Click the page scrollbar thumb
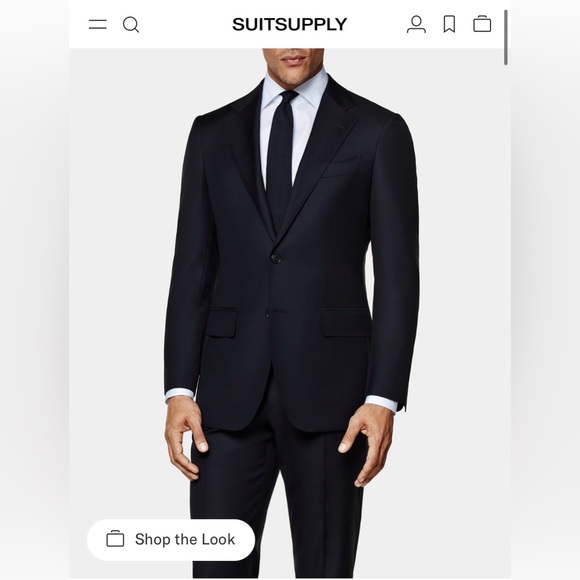This screenshot has height=580, width=580. (506, 37)
